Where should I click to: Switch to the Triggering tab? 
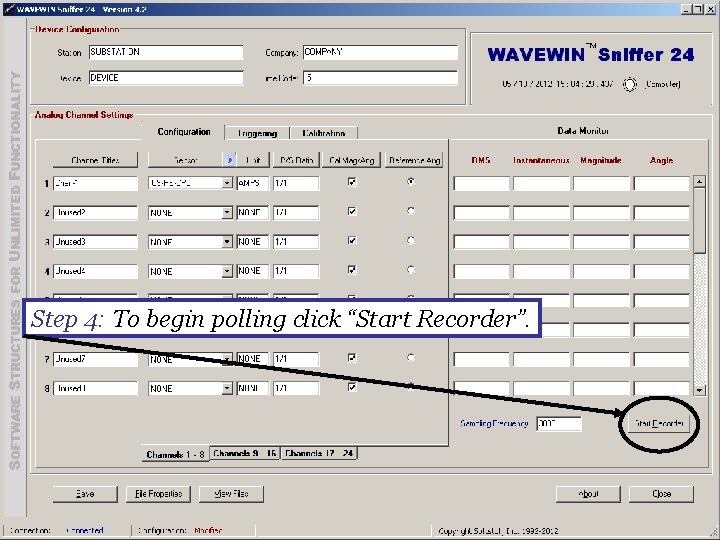(x=257, y=133)
